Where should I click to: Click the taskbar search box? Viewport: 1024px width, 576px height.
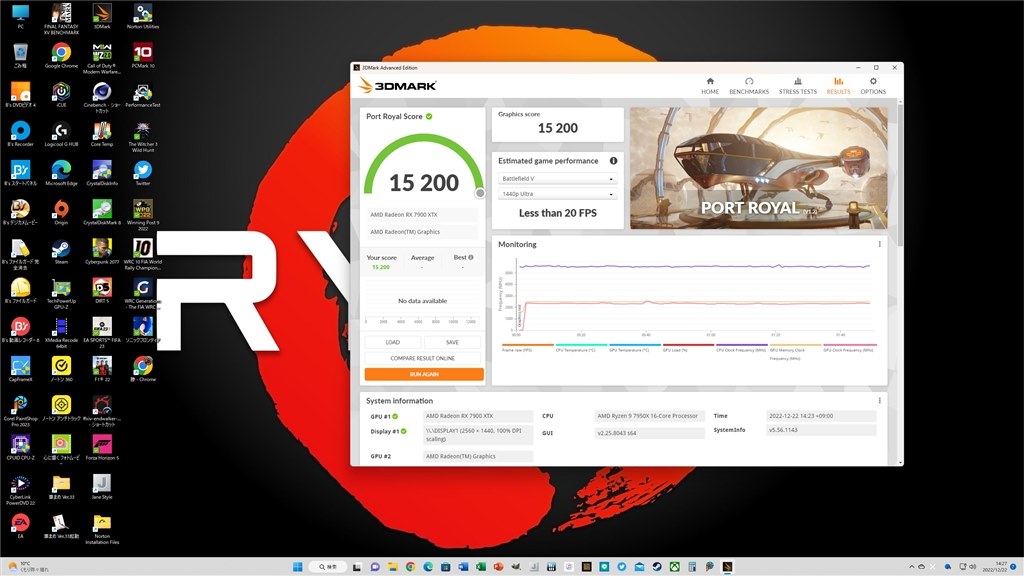328,566
